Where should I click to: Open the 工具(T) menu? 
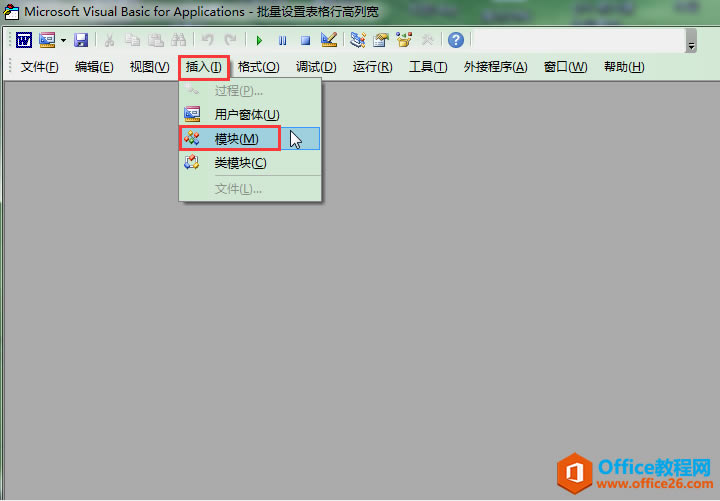click(428, 67)
